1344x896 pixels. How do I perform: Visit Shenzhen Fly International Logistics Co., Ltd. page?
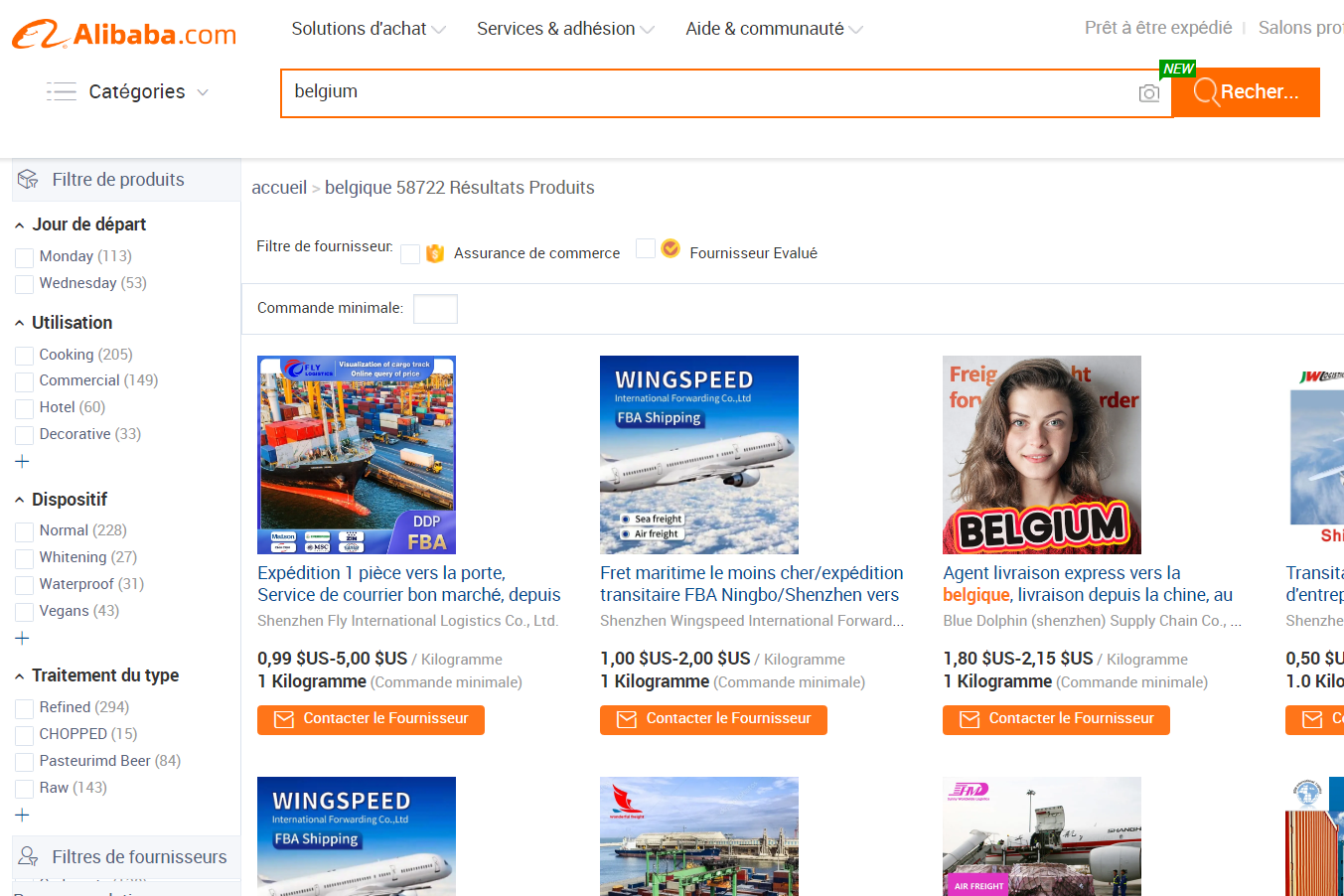(407, 621)
